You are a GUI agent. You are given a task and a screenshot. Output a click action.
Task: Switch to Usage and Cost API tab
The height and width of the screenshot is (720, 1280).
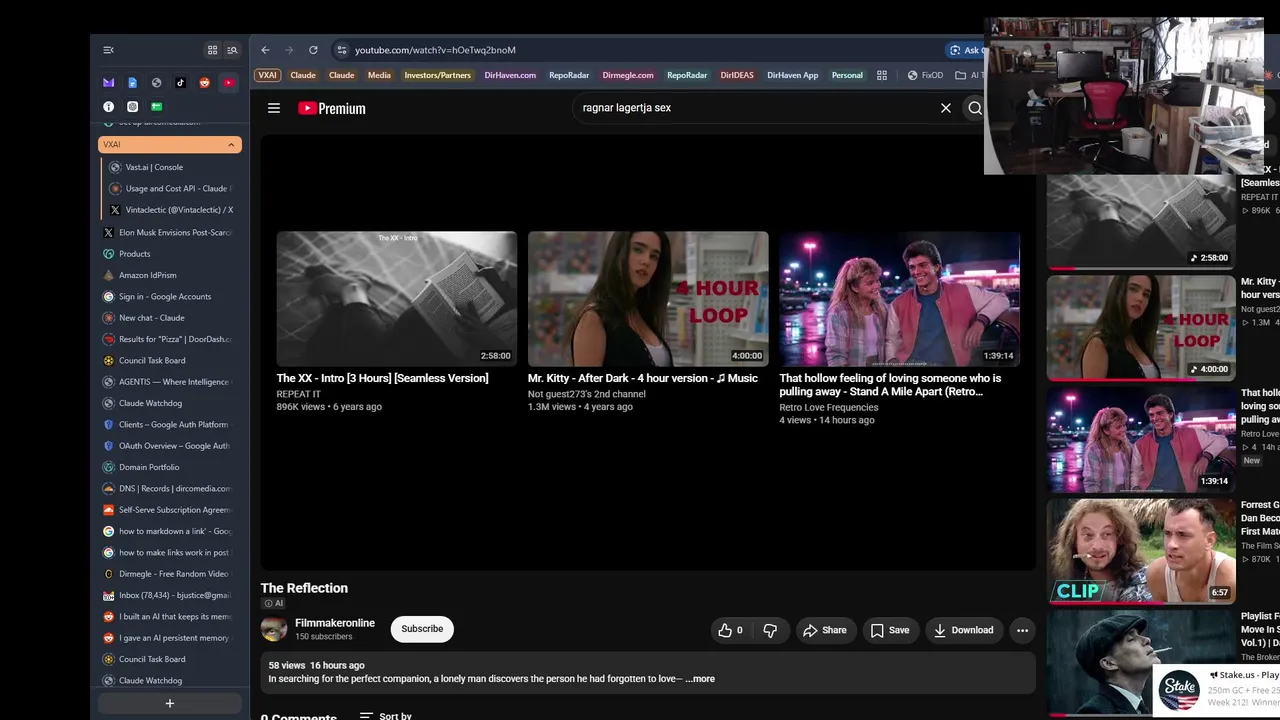172,188
